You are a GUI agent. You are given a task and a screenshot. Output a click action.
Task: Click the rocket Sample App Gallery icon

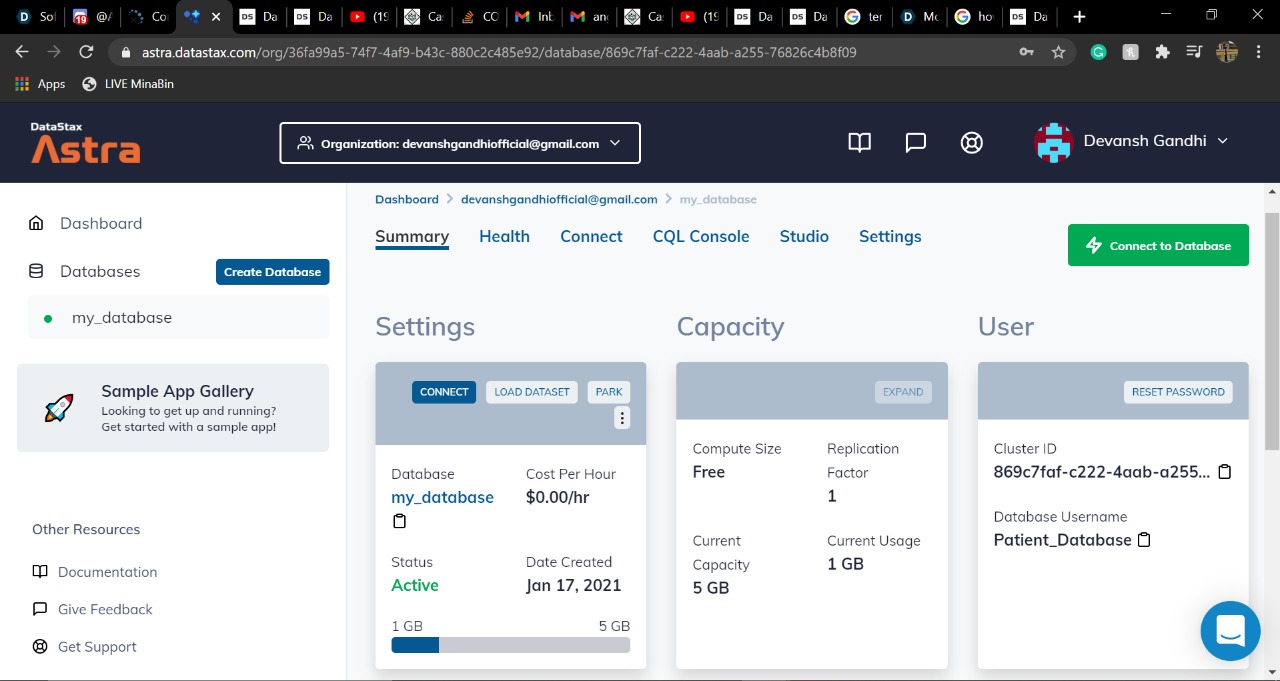pyautogui.click(x=59, y=408)
